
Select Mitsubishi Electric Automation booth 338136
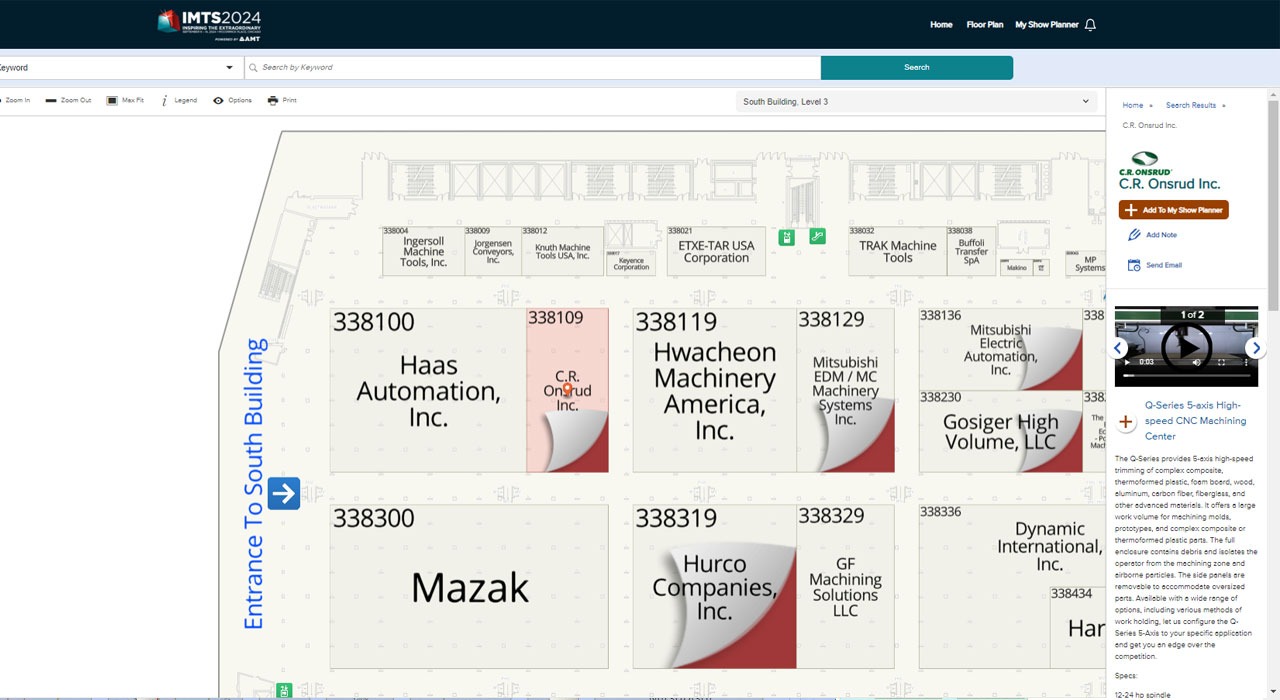click(1000, 349)
